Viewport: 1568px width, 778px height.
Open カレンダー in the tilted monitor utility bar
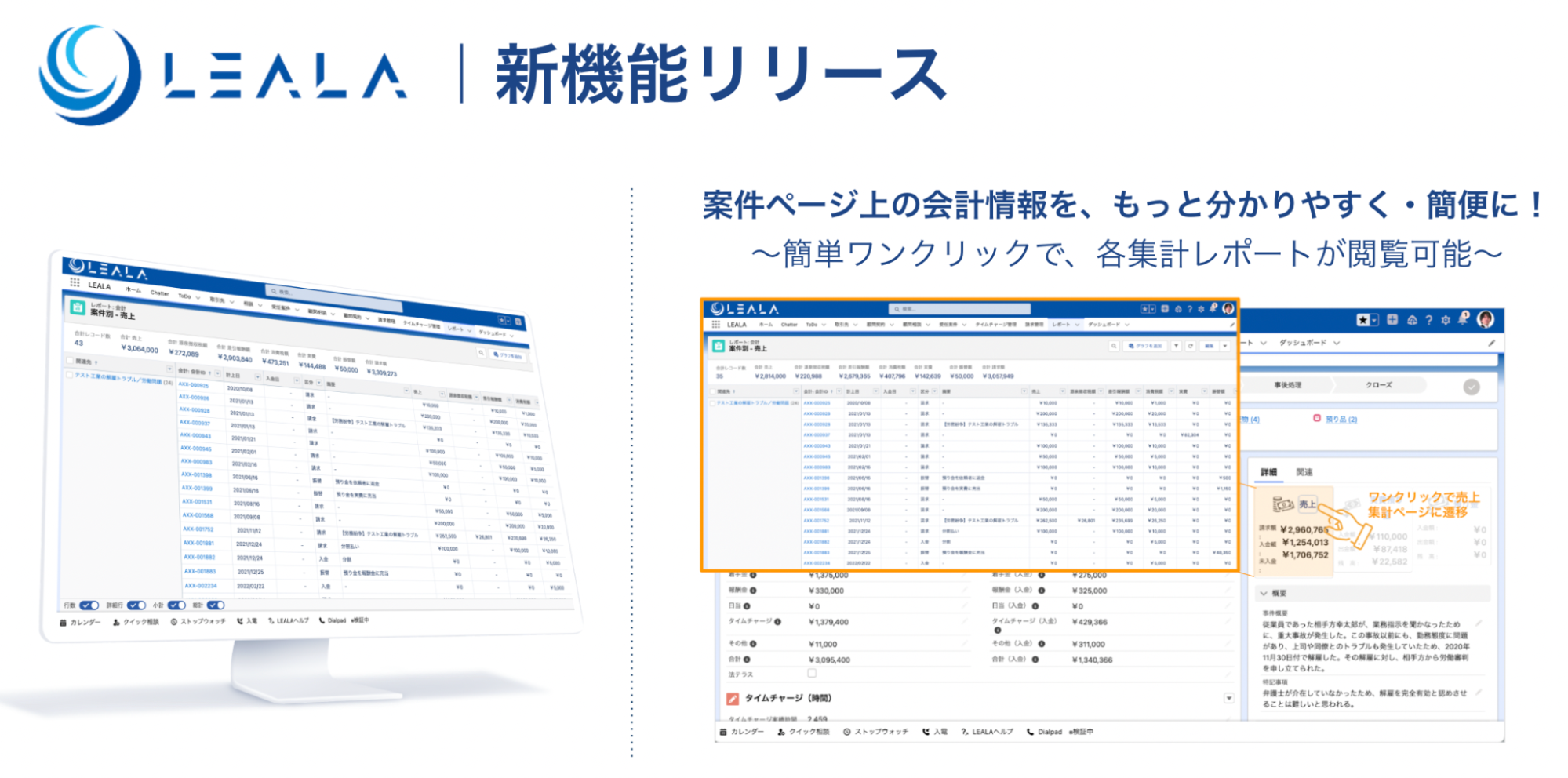pos(81,622)
